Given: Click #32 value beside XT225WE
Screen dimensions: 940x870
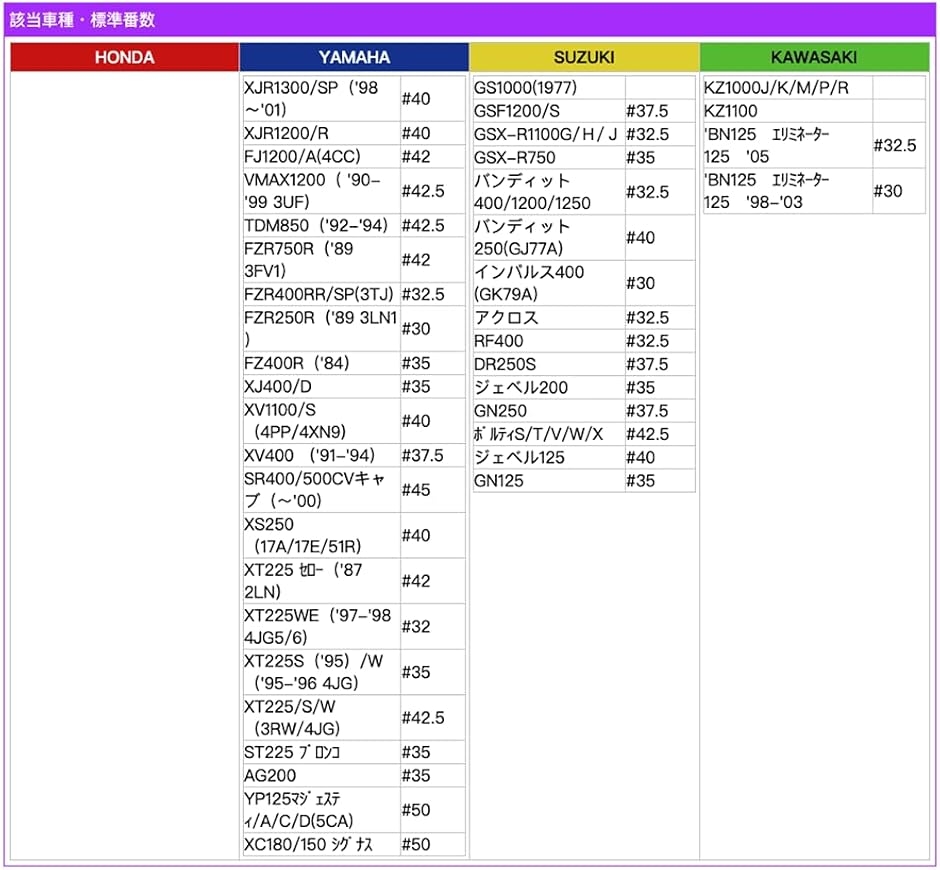Looking at the screenshot, I should click(416, 627).
